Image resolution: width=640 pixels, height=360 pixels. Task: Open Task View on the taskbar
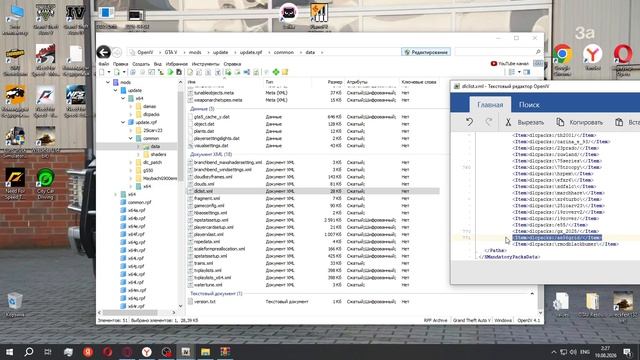point(48,352)
